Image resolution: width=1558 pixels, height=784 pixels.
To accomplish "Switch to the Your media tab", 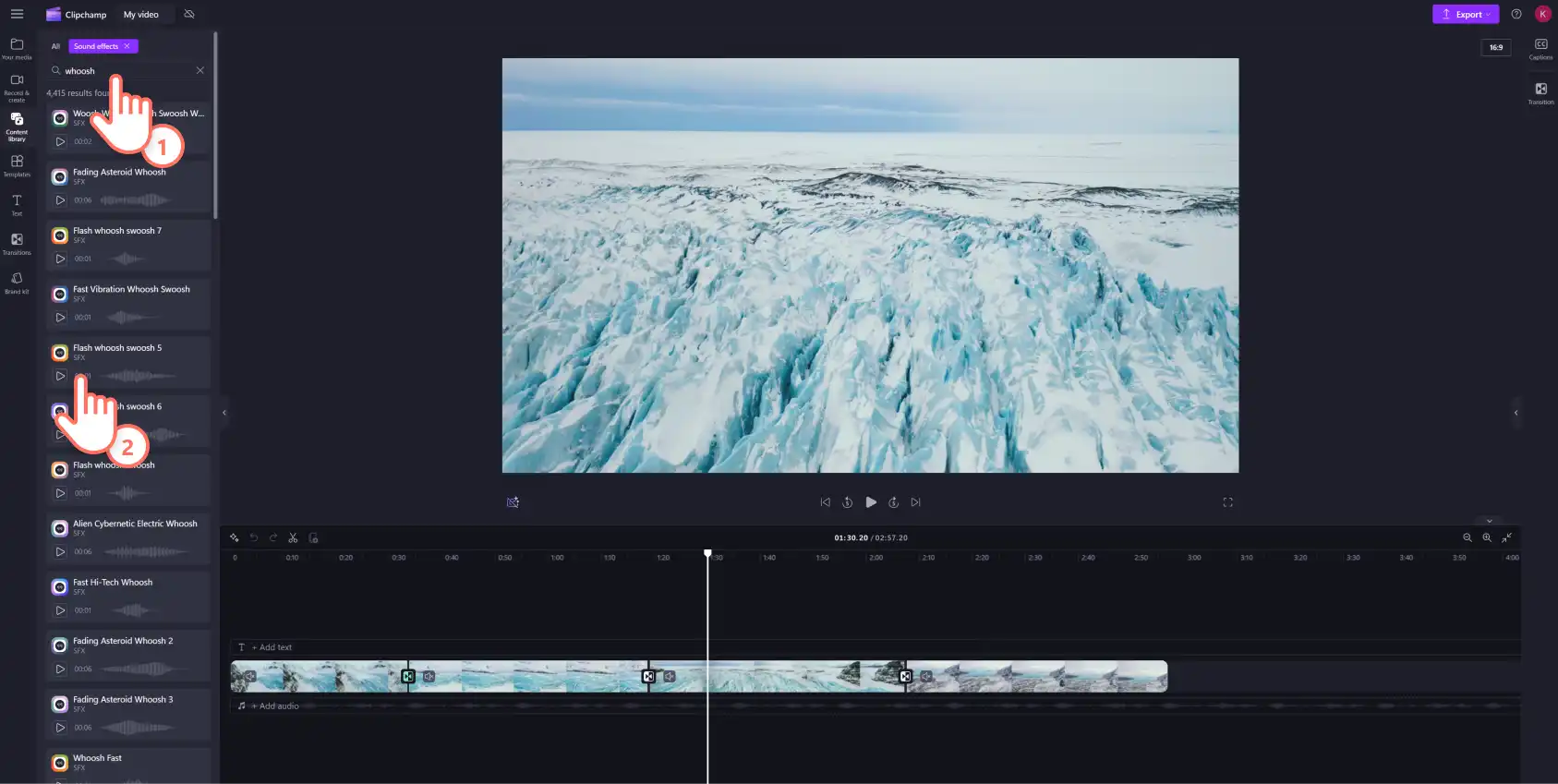I will [17, 49].
